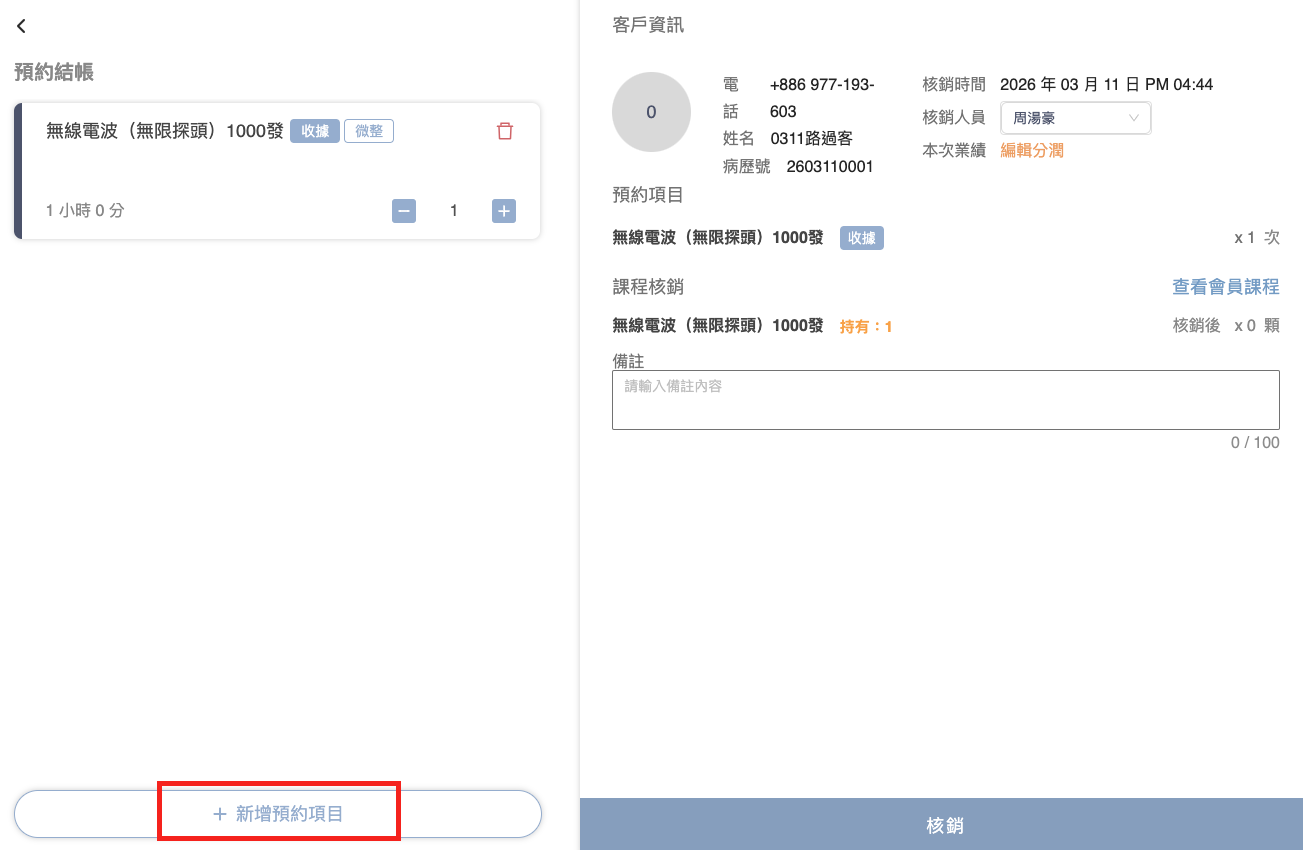Open 查看會員課程 link

[x=1225, y=287]
